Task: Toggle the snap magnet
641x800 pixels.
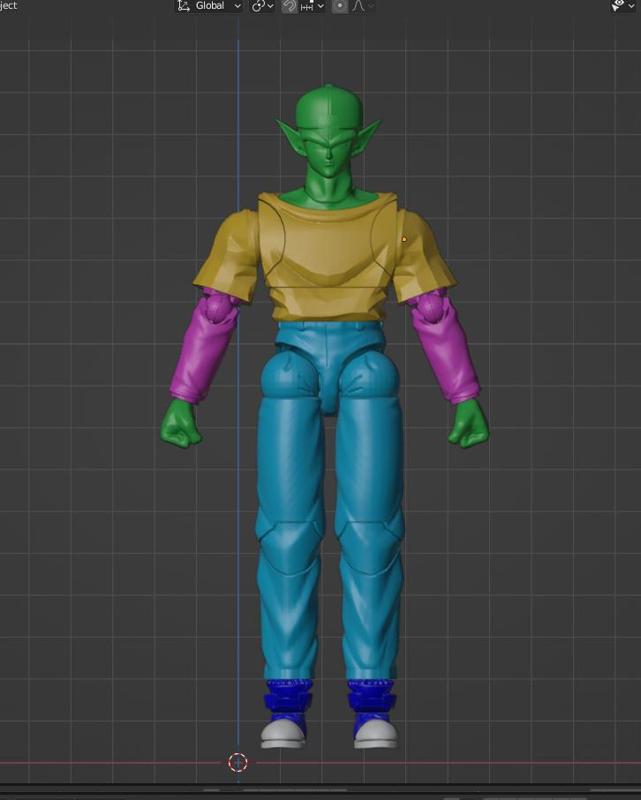Action: (x=289, y=6)
